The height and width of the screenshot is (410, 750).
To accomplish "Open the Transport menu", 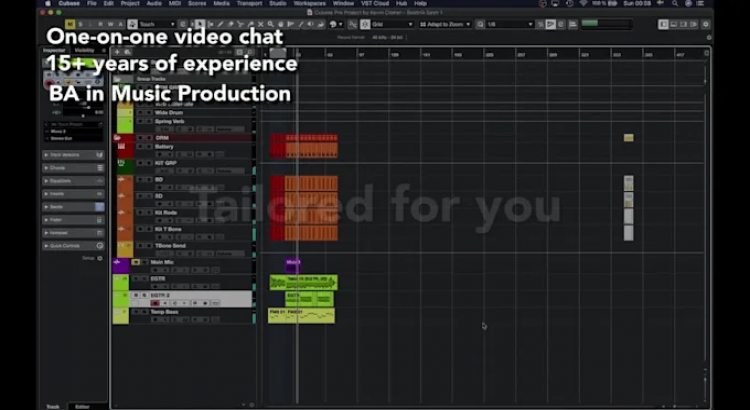I will (x=249, y=4).
